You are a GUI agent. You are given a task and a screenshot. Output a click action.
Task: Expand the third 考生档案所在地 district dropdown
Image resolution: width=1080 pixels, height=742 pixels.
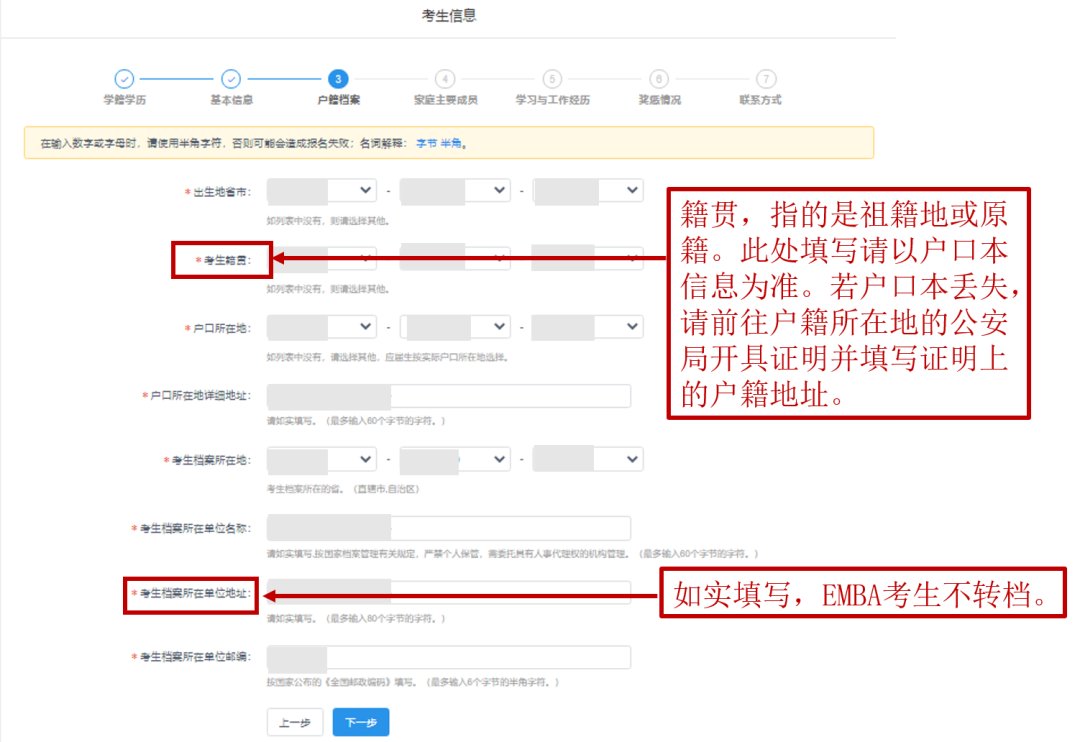(x=588, y=459)
